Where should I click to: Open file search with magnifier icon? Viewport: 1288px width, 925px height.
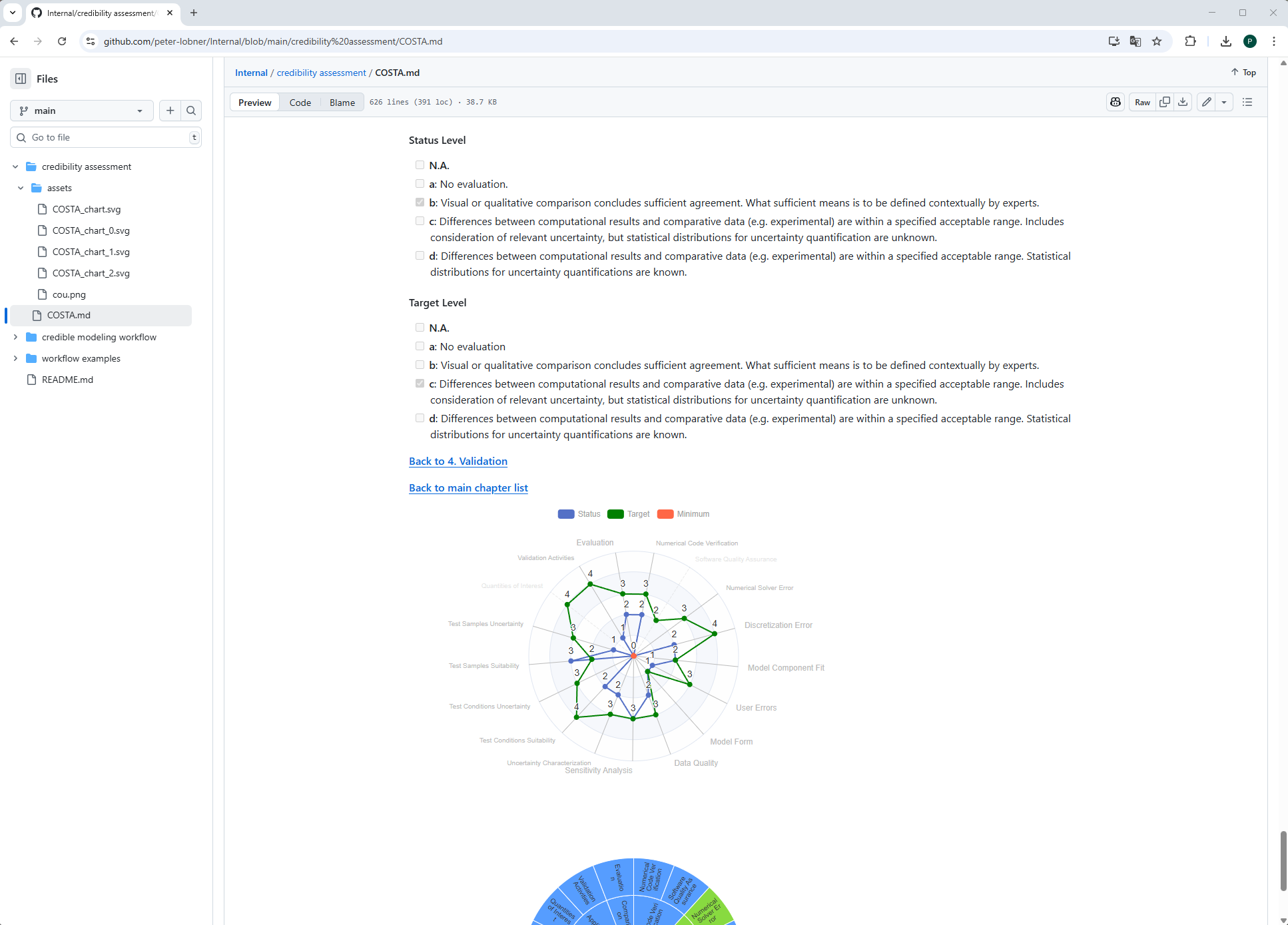(191, 111)
